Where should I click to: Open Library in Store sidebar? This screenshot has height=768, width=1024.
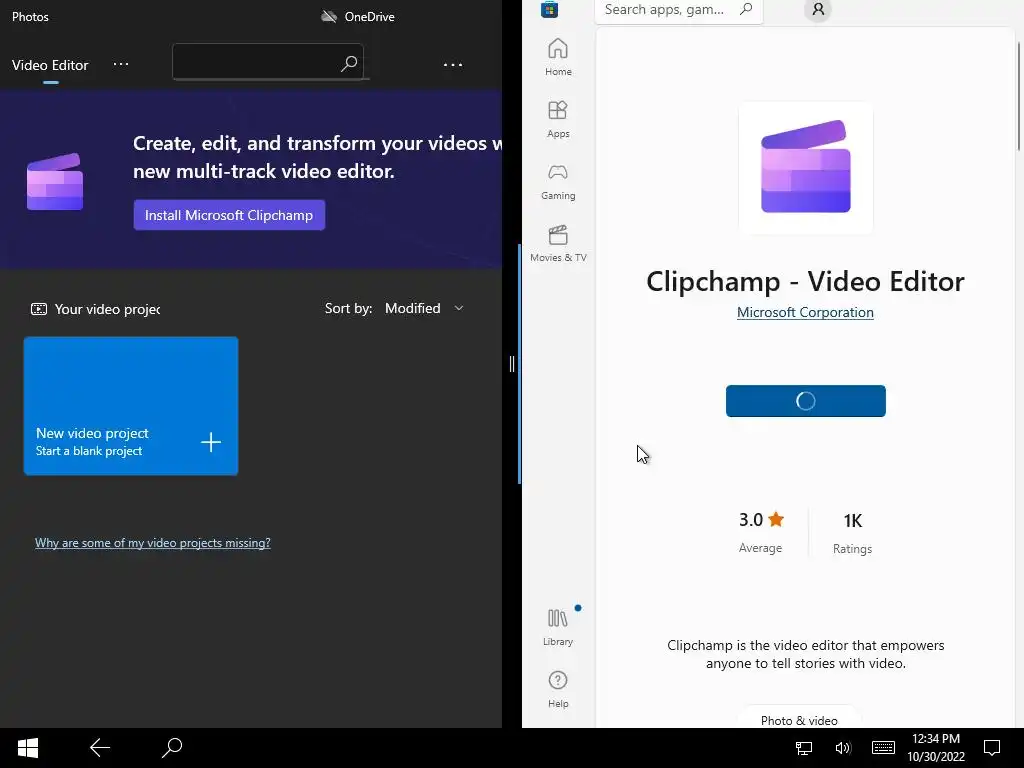click(558, 628)
